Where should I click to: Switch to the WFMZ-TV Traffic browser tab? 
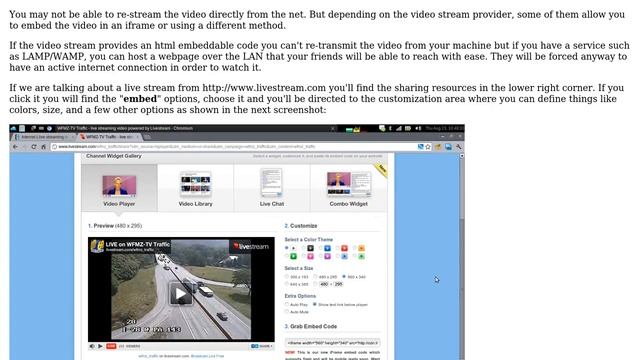pos(109,137)
